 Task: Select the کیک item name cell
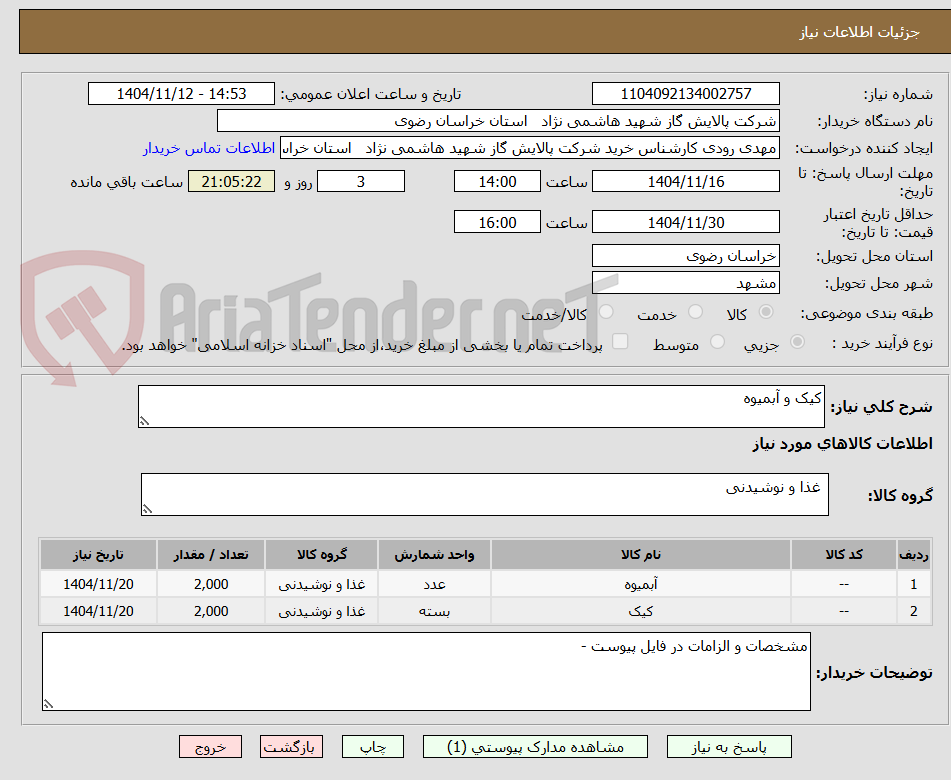(x=640, y=611)
